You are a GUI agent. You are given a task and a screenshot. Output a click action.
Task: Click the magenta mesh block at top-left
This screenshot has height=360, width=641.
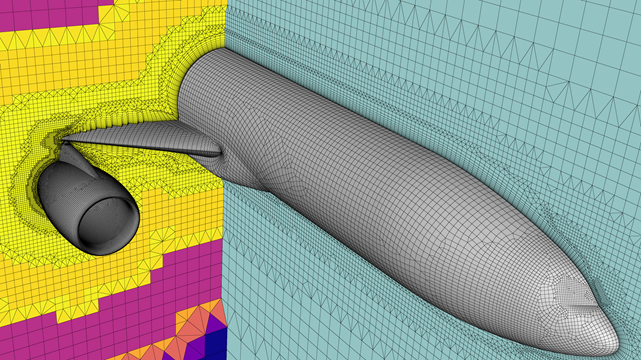tap(49, 14)
